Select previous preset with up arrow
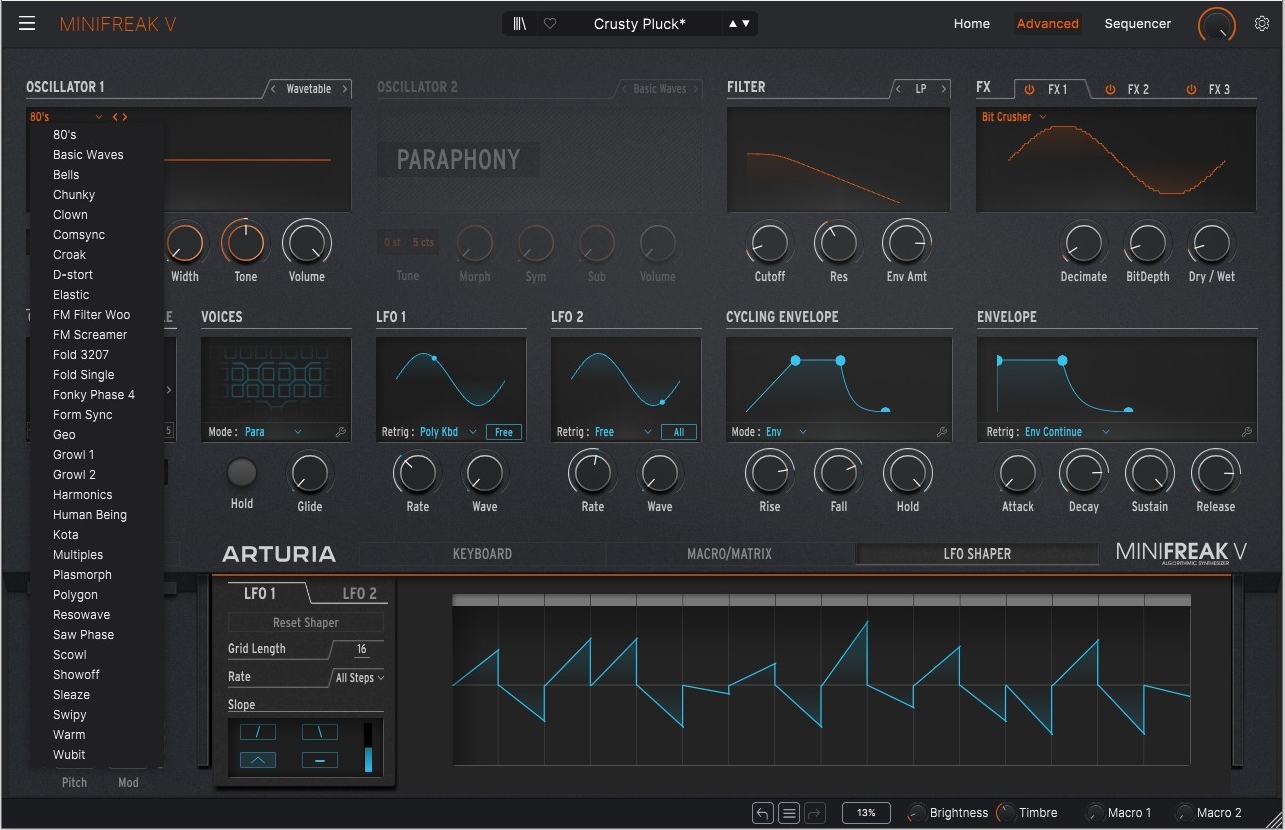The width and height of the screenshot is (1285, 830). point(733,24)
